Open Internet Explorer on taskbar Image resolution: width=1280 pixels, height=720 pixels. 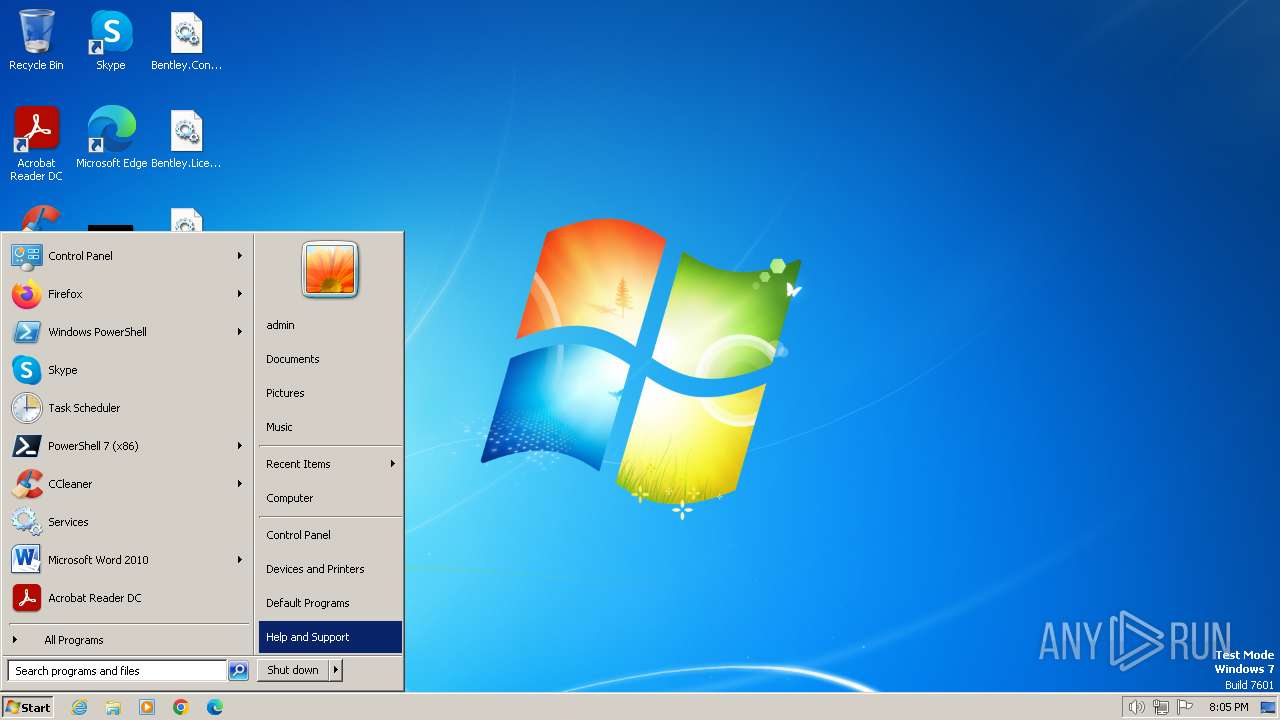pyautogui.click(x=79, y=707)
